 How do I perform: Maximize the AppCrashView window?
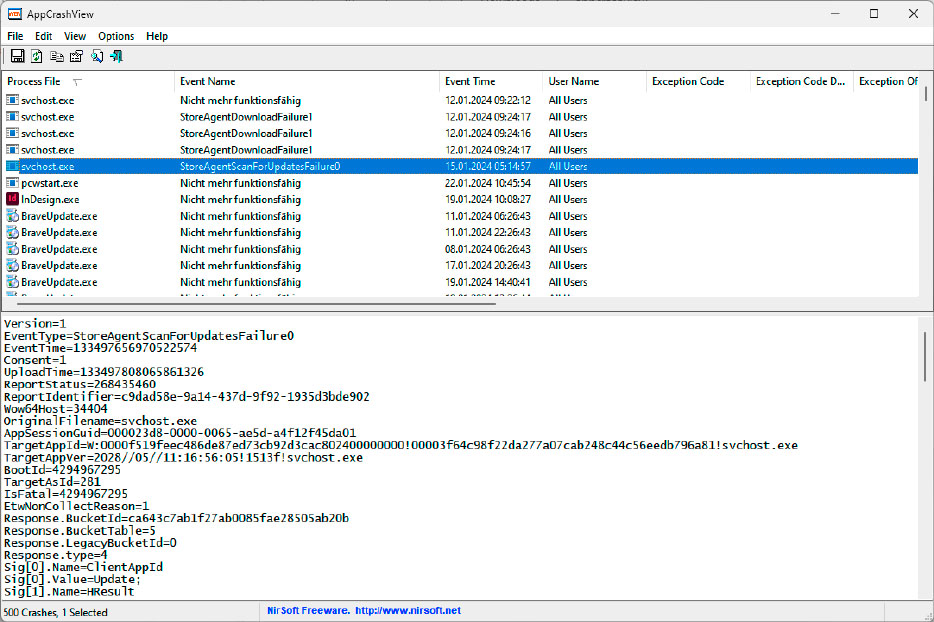click(874, 14)
